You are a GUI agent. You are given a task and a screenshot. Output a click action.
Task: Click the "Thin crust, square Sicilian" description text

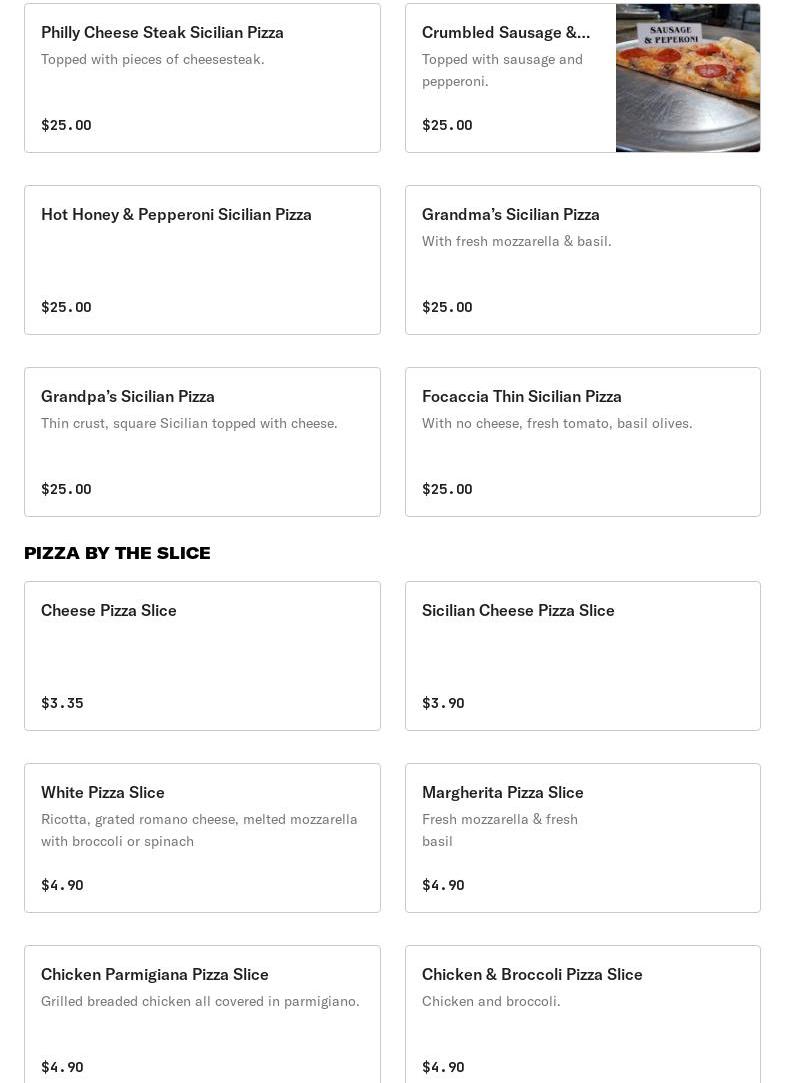pos(189,423)
